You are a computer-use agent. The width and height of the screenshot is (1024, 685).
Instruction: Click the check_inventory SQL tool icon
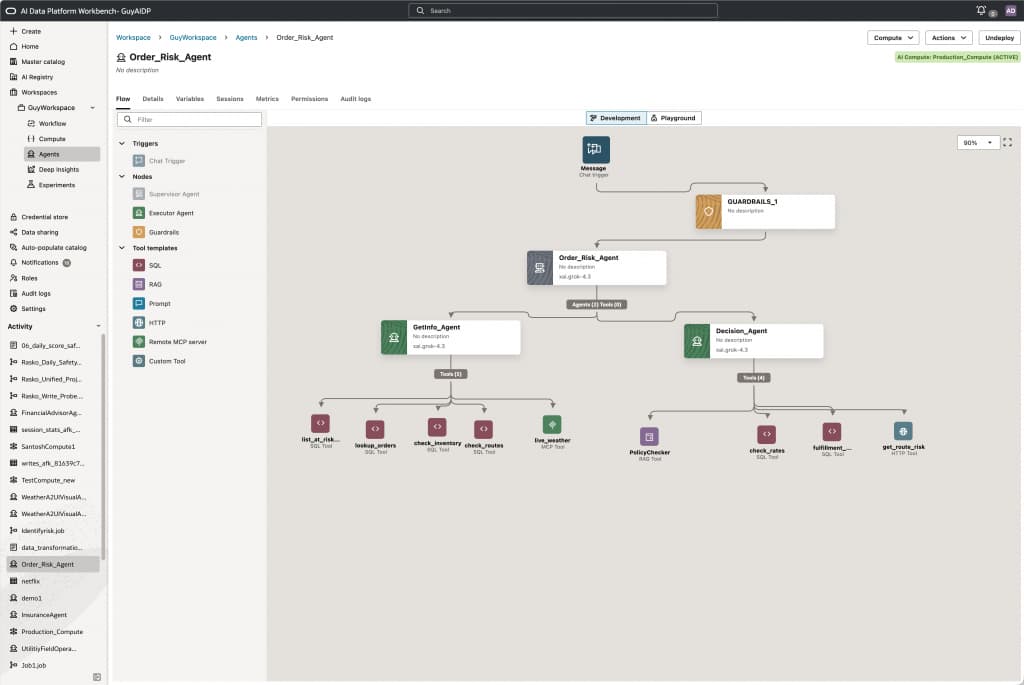pyautogui.click(x=437, y=427)
